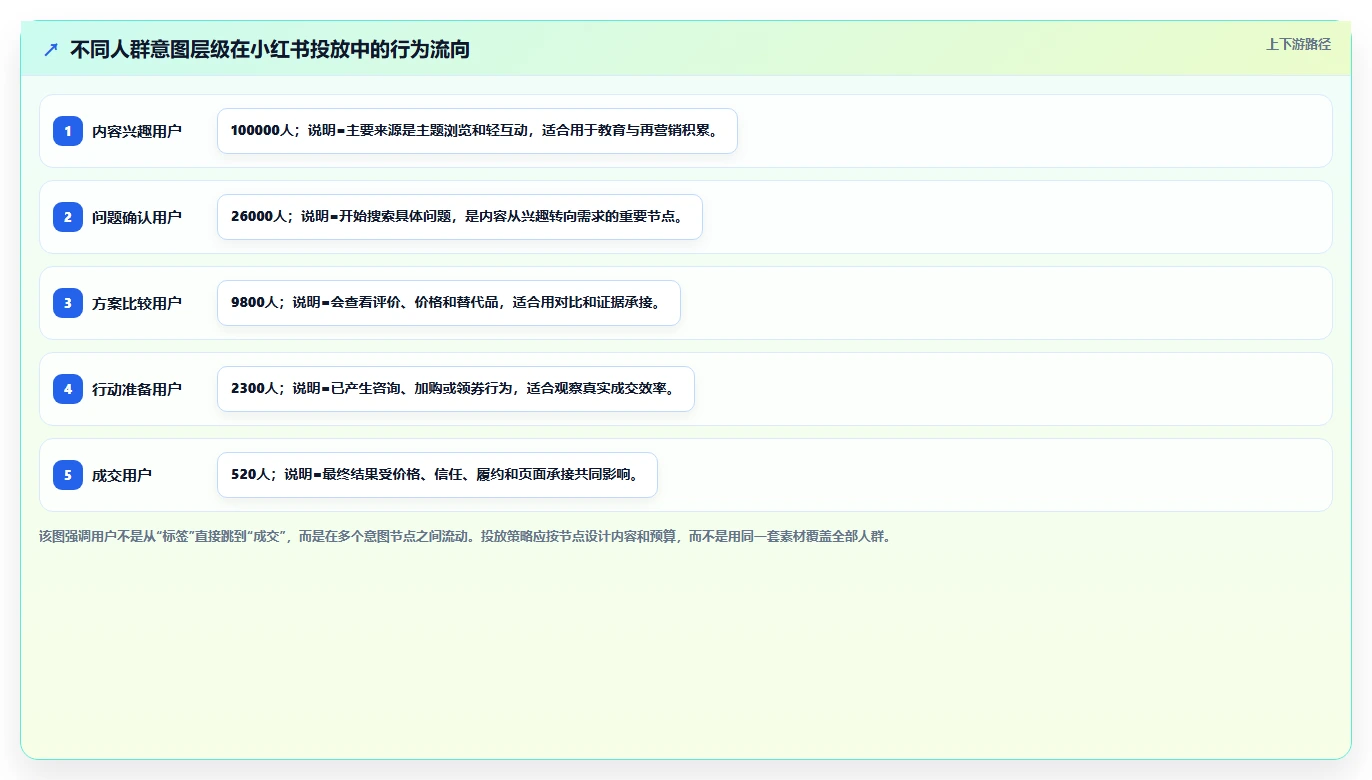Click the 100000人 description box

[477, 131]
